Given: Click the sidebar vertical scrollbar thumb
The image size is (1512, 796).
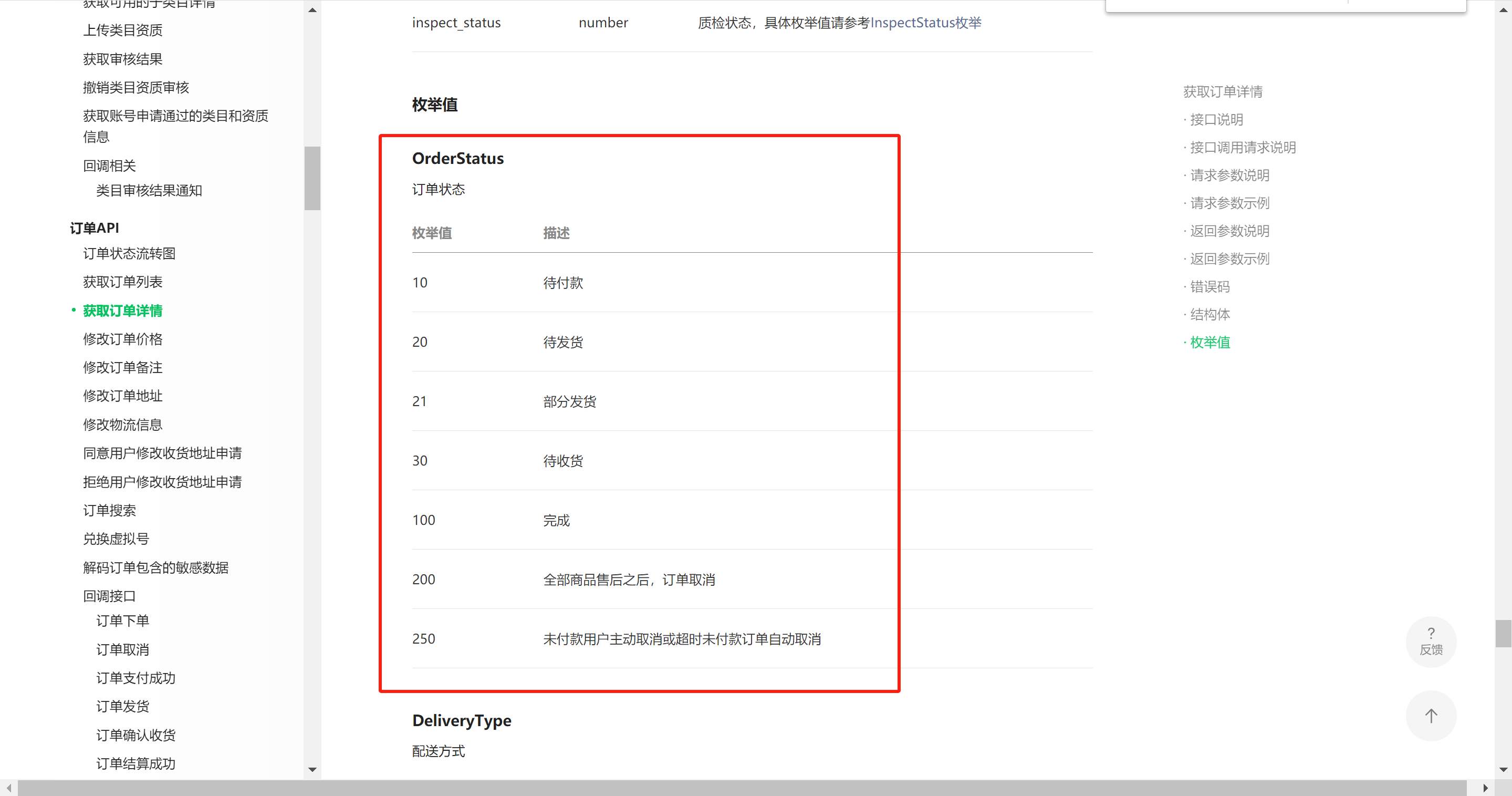Looking at the screenshot, I should pyautogui.click(x=312, y=178).
